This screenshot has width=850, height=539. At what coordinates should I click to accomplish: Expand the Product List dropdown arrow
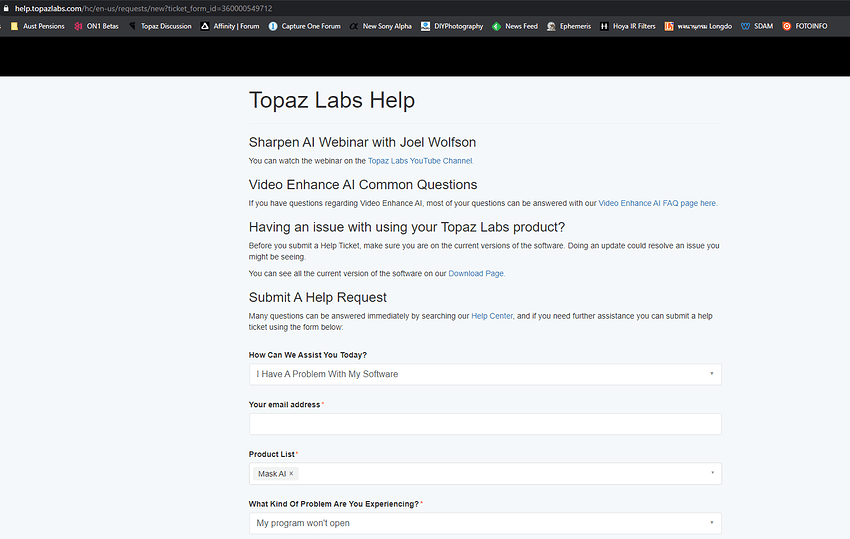712,473
